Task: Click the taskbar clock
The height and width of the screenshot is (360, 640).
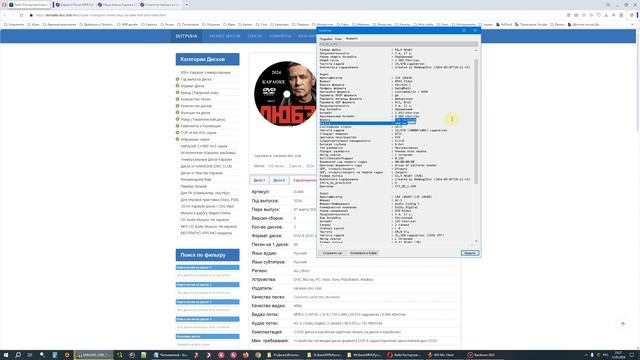Action: pos(618,355)
